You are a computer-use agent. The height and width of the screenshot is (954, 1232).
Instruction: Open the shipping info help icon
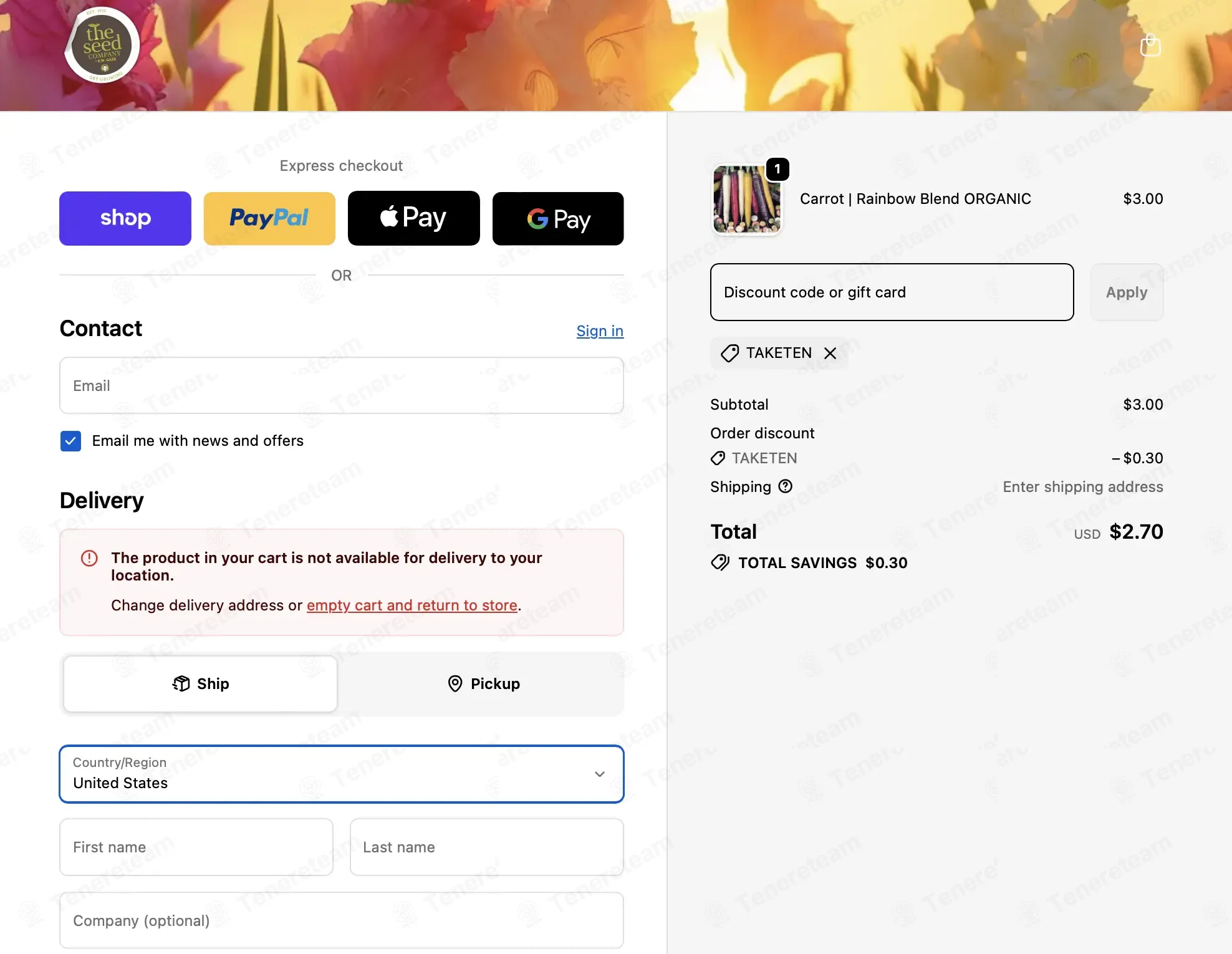pyautogui.click(x=786, y=486)
